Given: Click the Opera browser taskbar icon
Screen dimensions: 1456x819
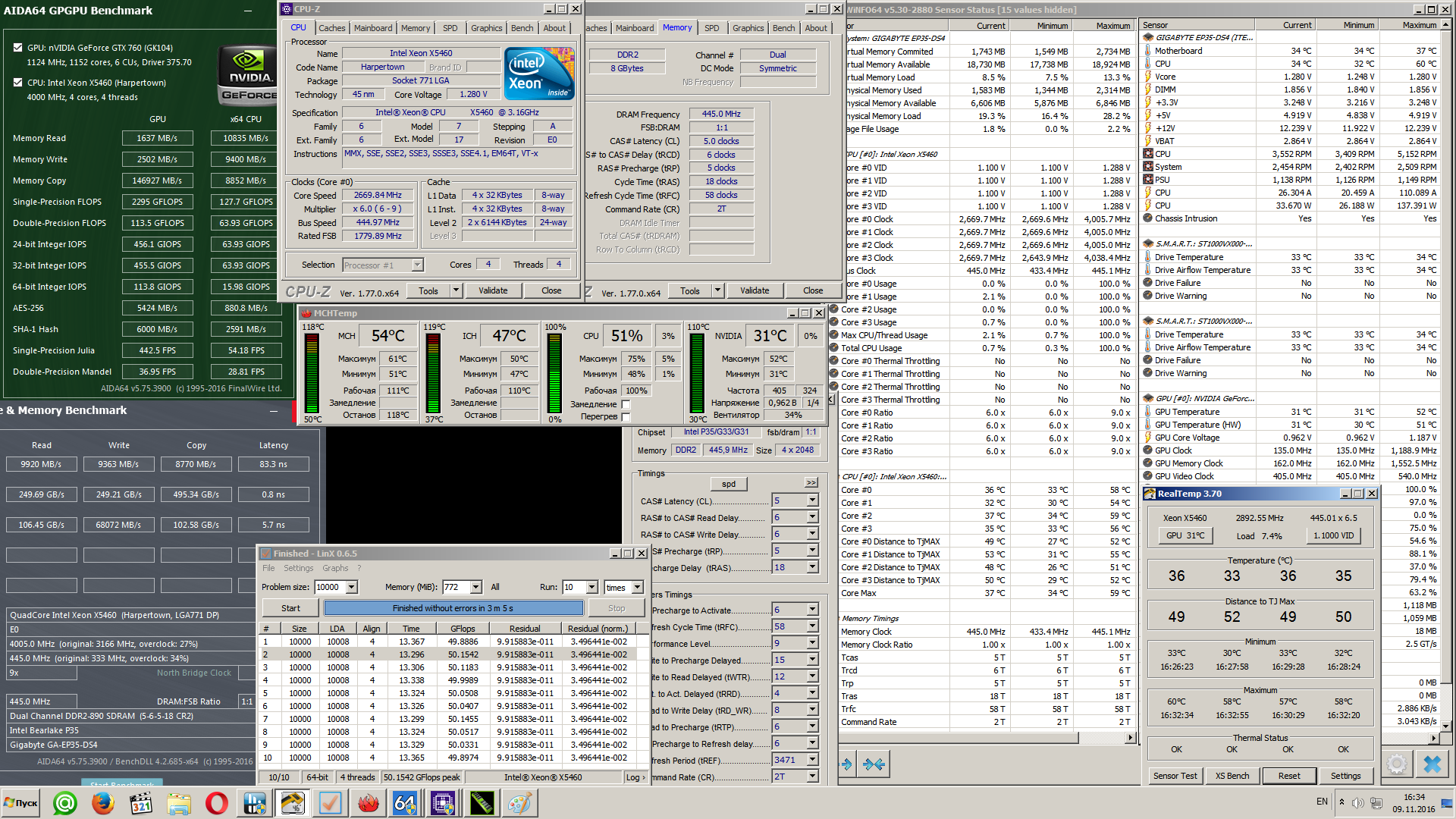Looking at the screenshot, I should click(216, 803).
